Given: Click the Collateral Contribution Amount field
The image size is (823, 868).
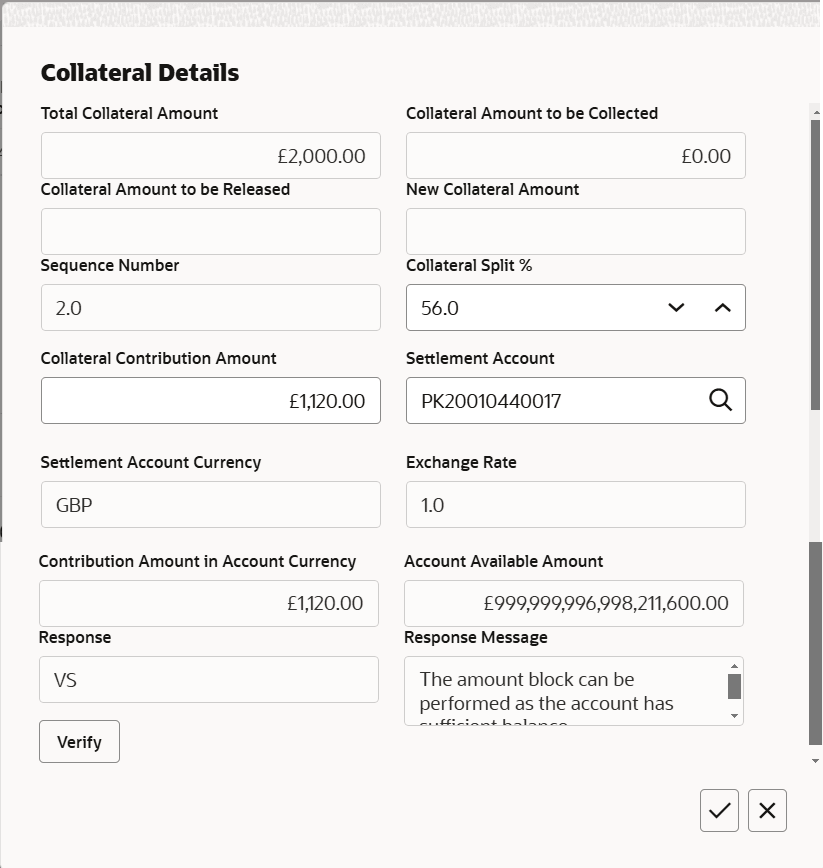Looking at the screenshot, I should coord(210,400).
